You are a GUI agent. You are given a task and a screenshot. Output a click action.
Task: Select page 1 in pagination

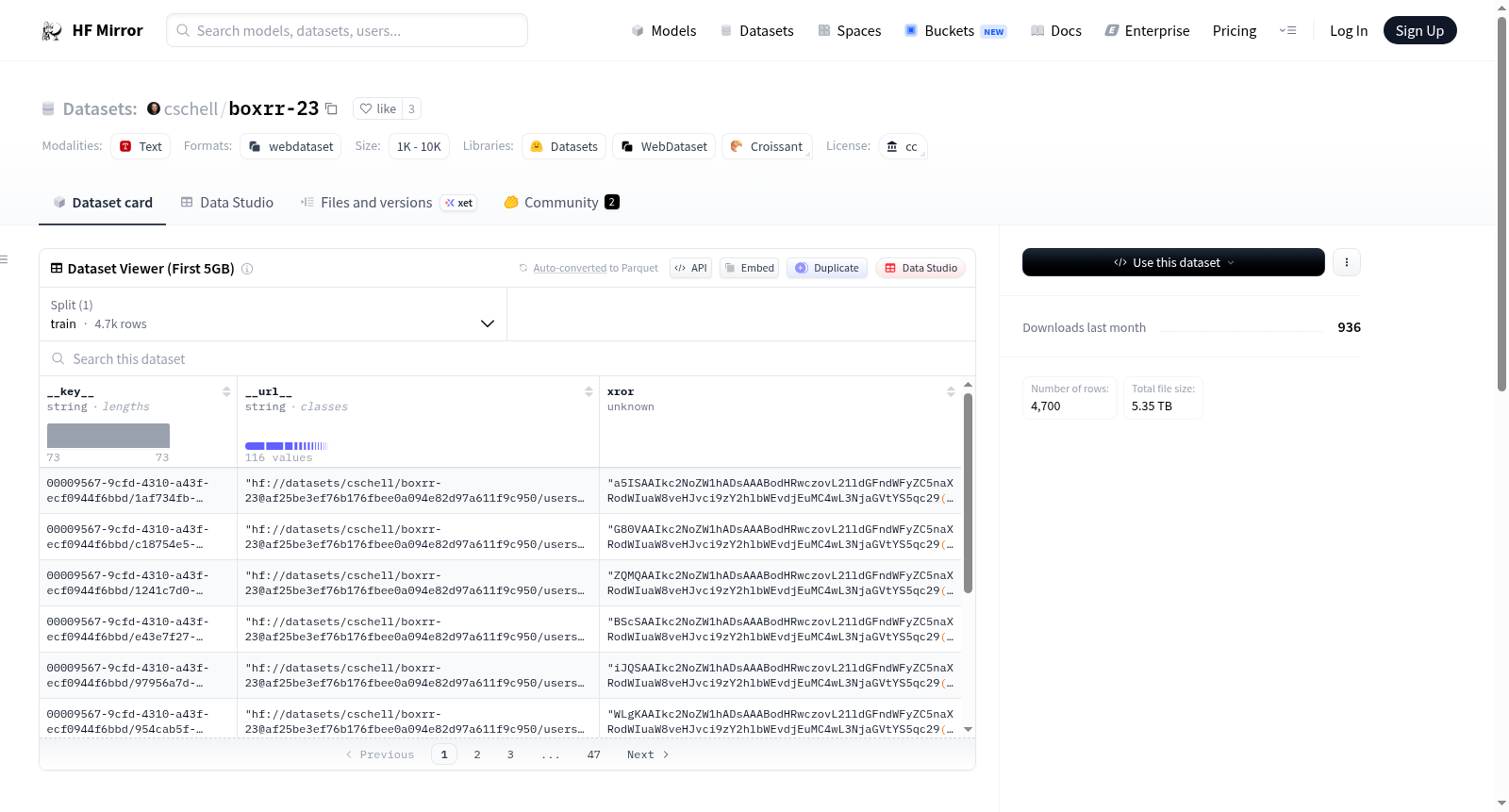pos(444,754)
